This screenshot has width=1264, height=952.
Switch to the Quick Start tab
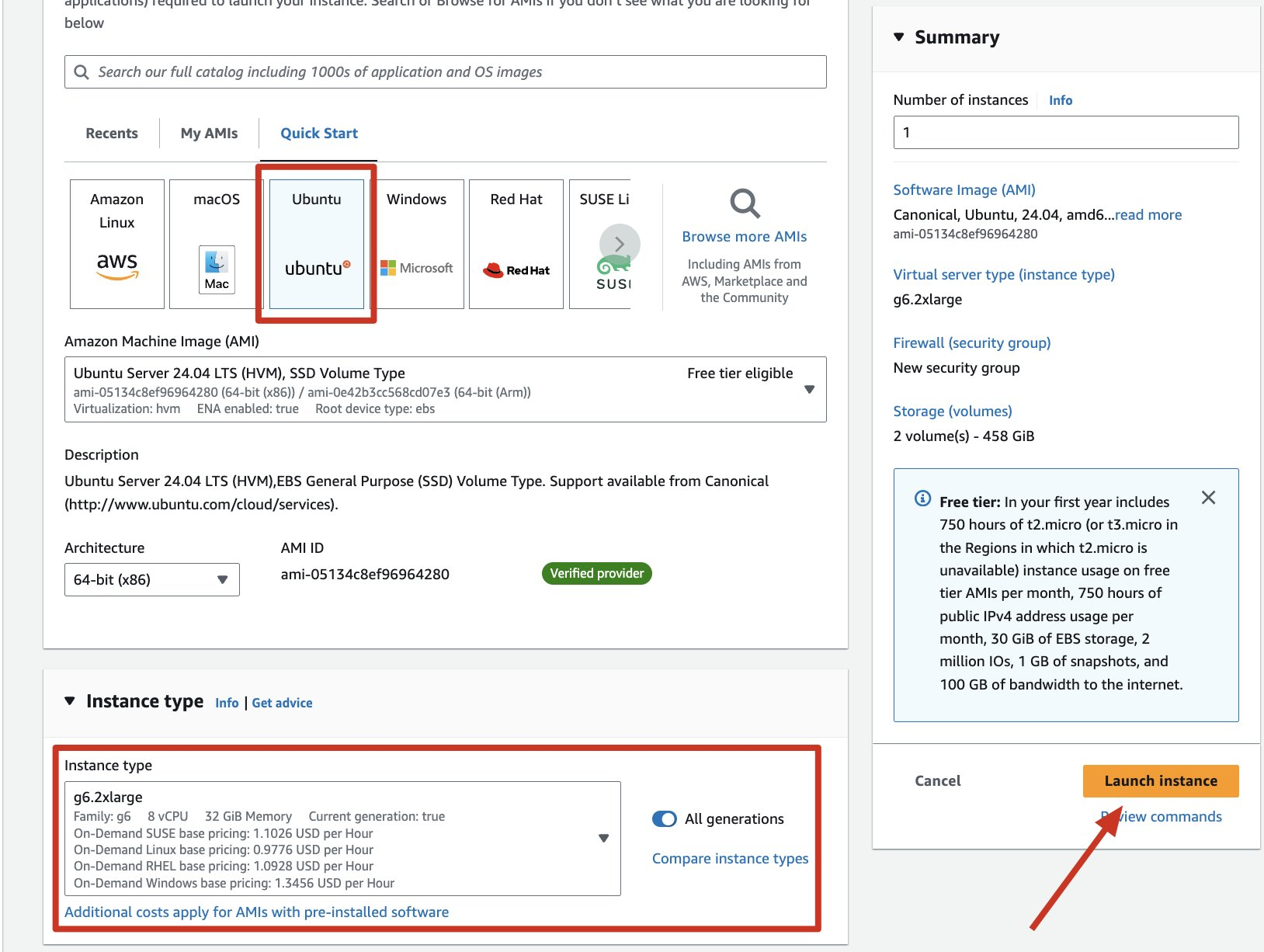click(319, 134)
